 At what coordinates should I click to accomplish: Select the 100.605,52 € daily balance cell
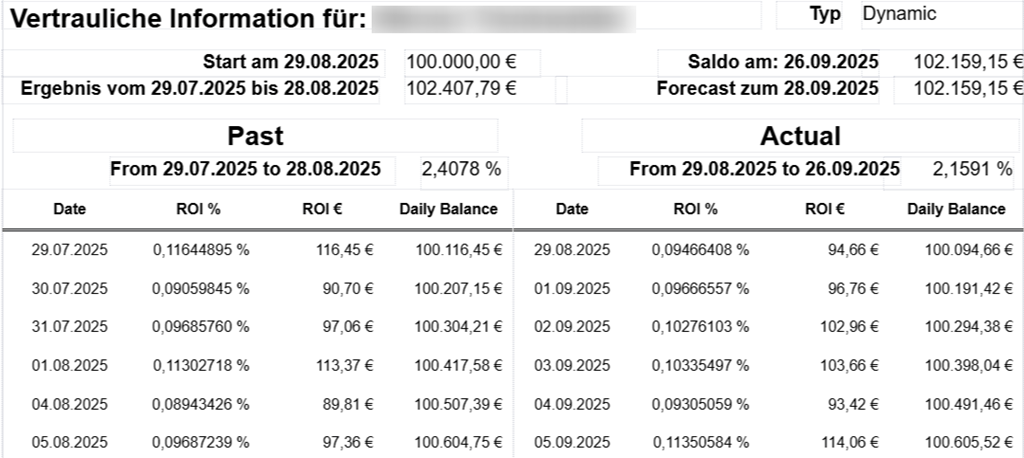pos(961,441)
